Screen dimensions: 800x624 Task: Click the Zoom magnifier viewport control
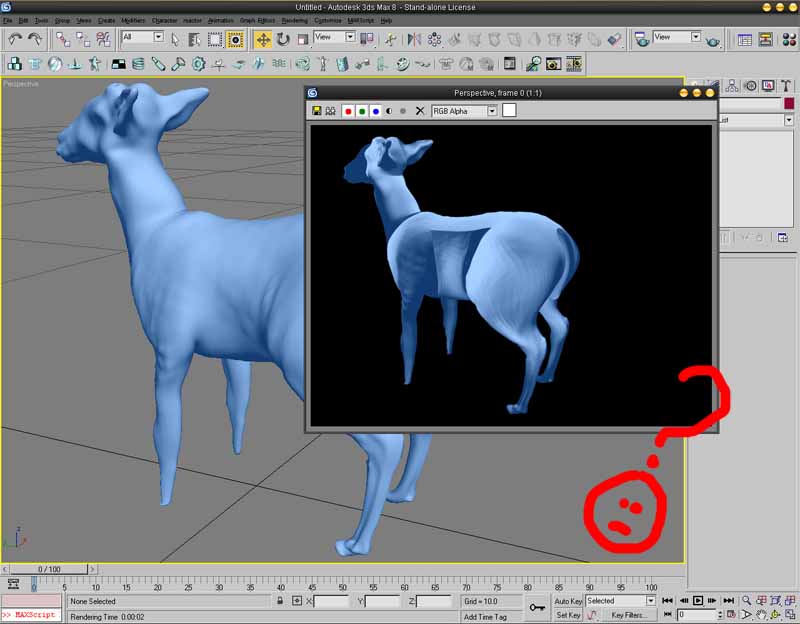(x=746, y=601)
